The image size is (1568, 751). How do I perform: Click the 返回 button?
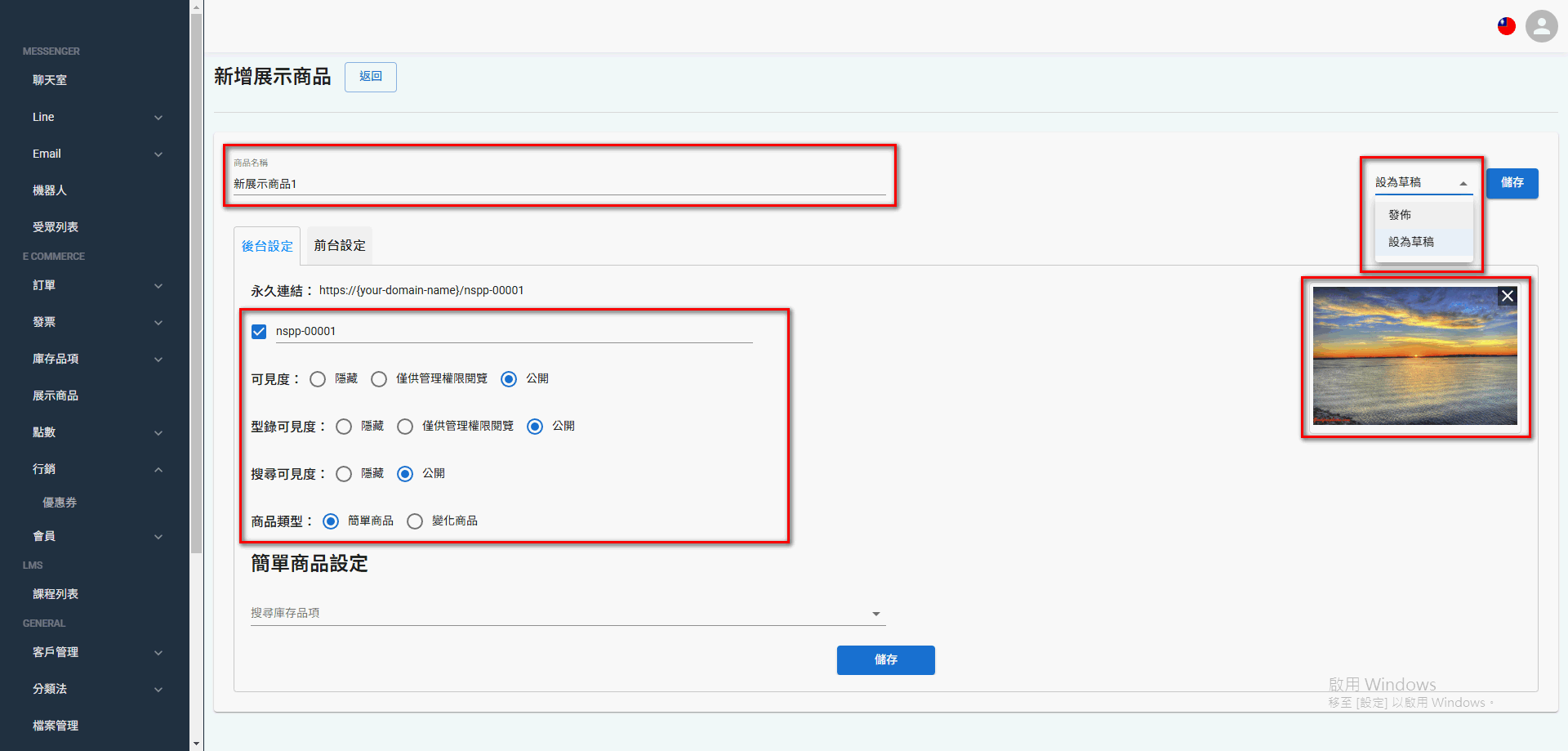(x=371, y=77)
